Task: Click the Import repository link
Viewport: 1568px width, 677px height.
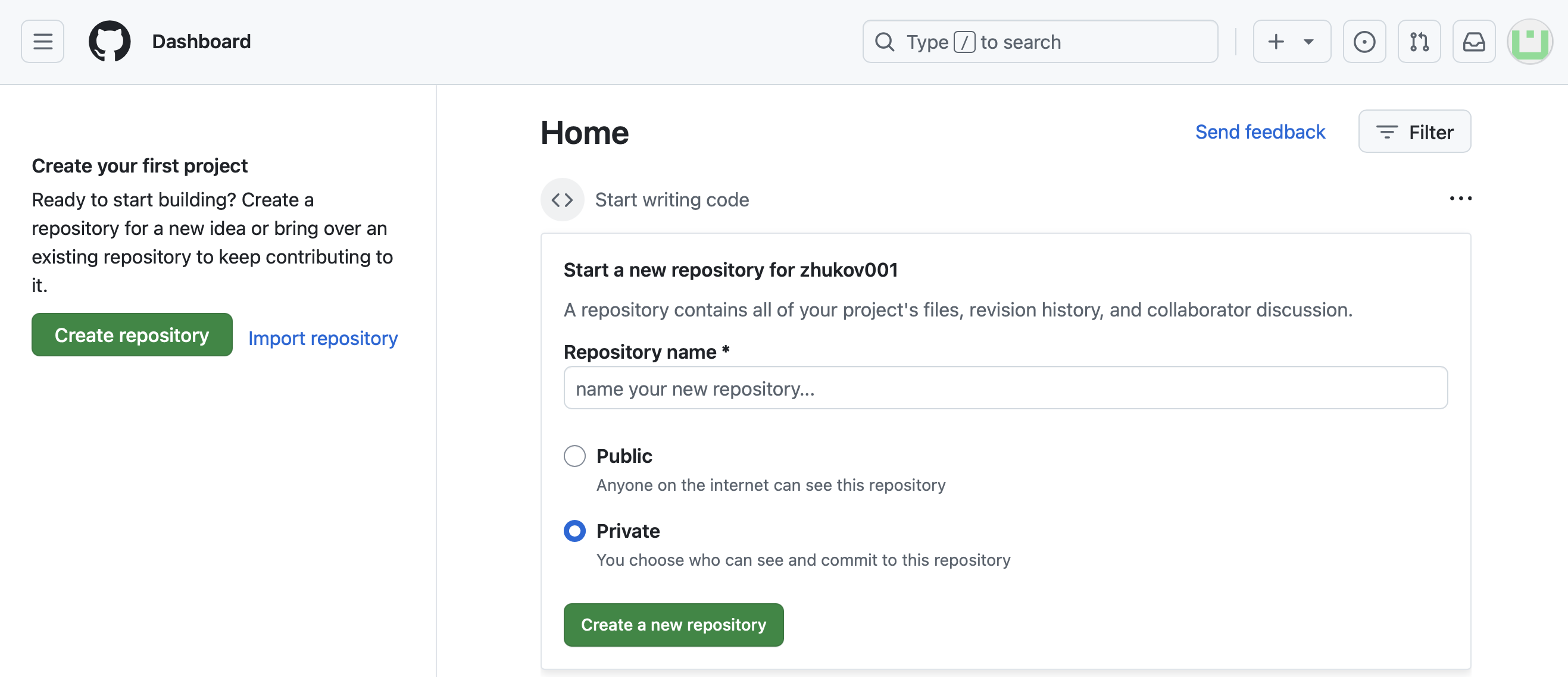Action: (323, 337)
